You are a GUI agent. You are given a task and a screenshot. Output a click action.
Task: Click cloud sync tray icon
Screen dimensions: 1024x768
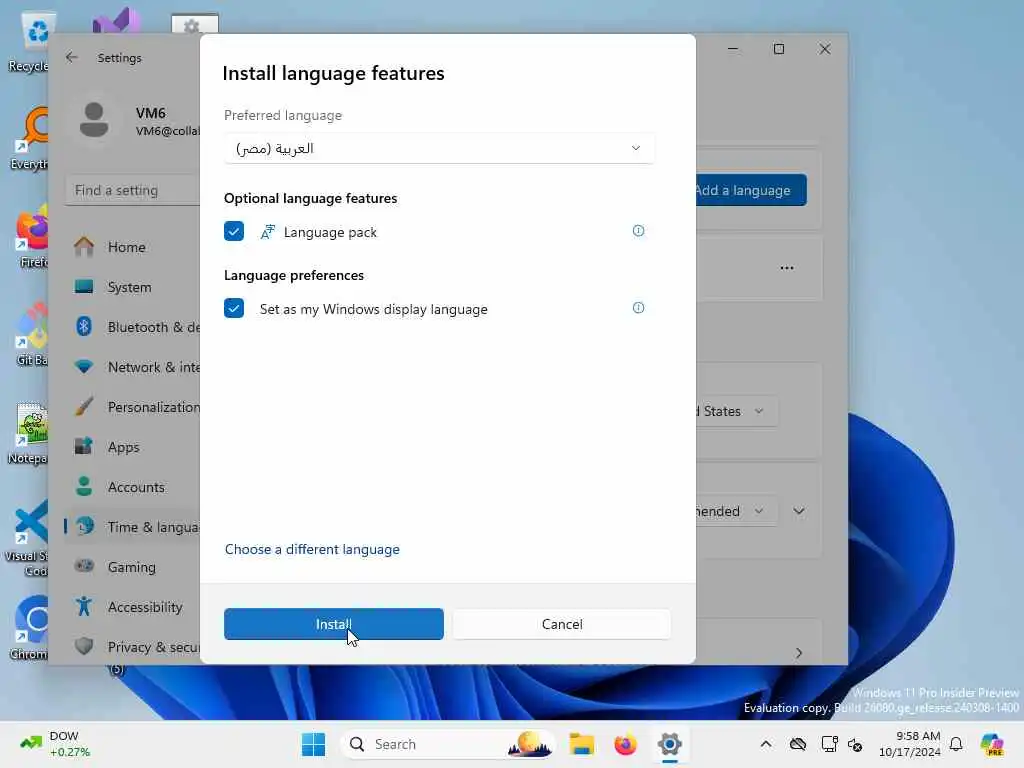click(797, 744)
